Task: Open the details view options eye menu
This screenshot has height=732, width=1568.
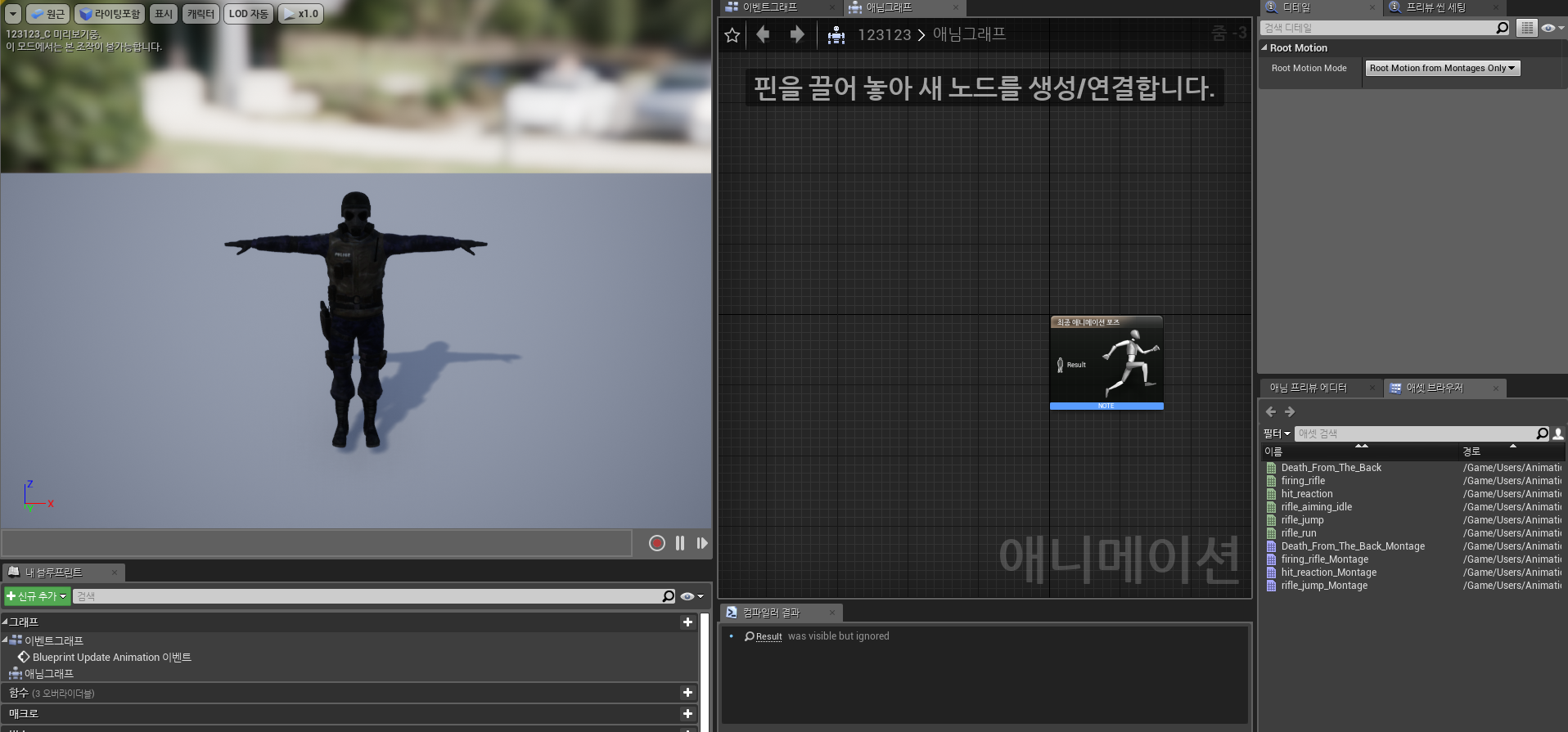Action: click(x=1552, y=28)
